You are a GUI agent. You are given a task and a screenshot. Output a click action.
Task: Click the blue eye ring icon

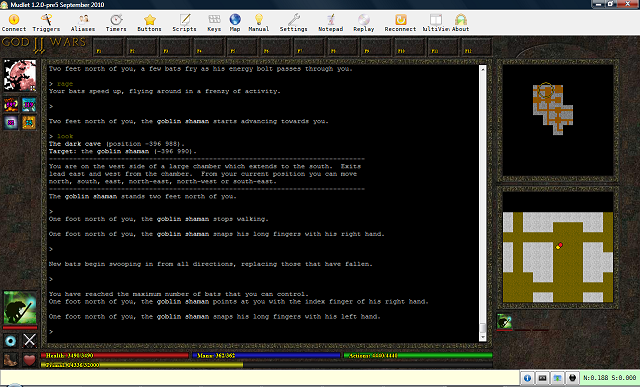point(11,340)
